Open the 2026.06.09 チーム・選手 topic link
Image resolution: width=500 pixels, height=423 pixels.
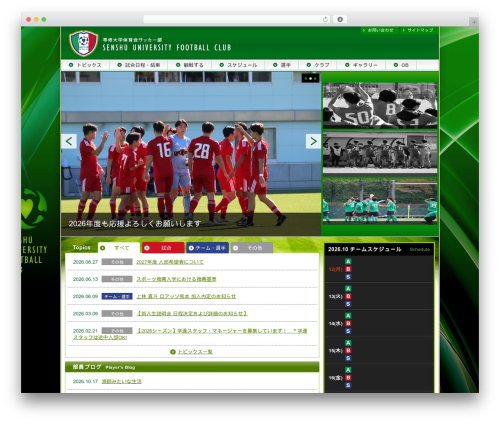point(186,296)
